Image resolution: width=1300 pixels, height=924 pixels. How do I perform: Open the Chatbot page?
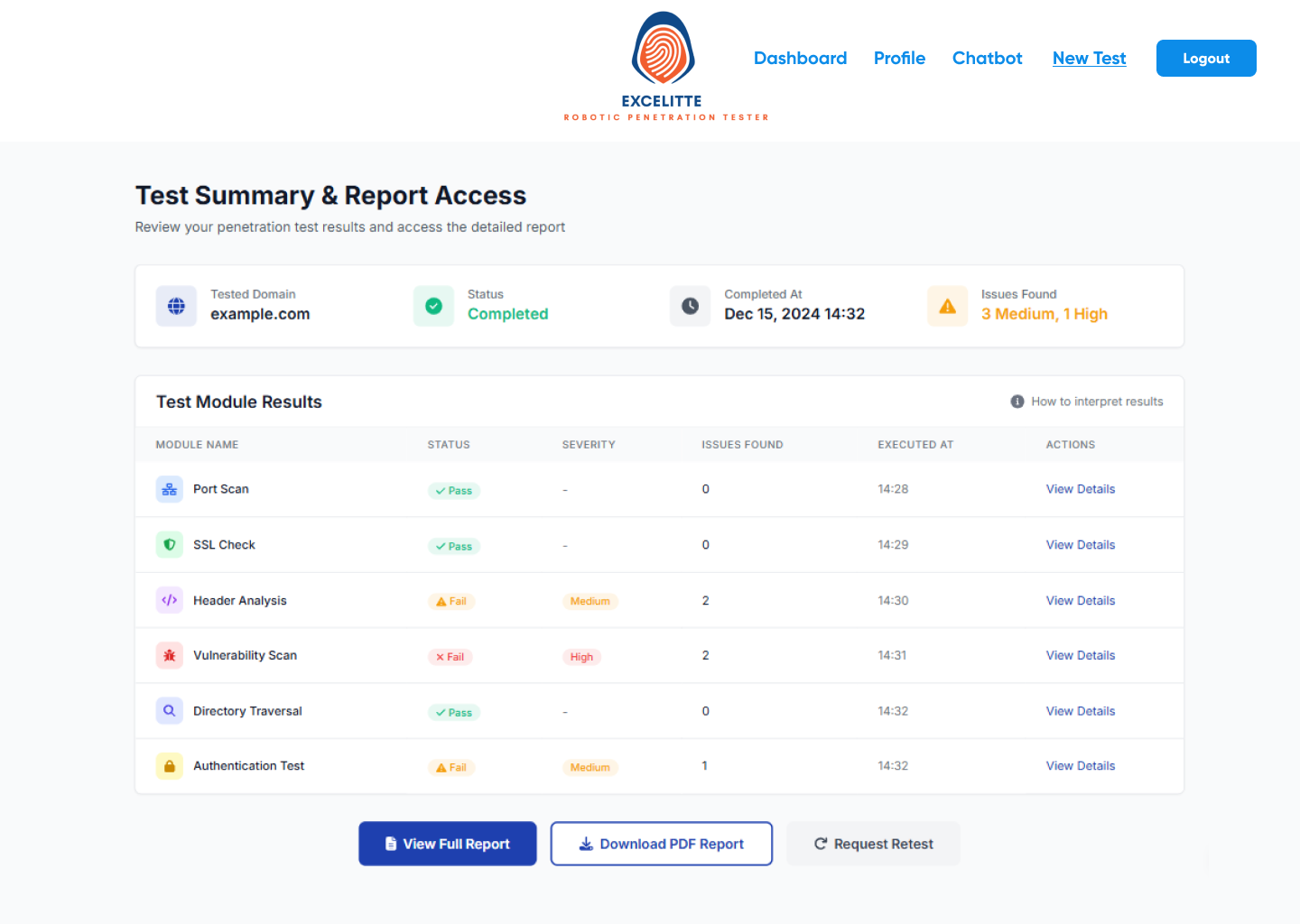[987, 58]
